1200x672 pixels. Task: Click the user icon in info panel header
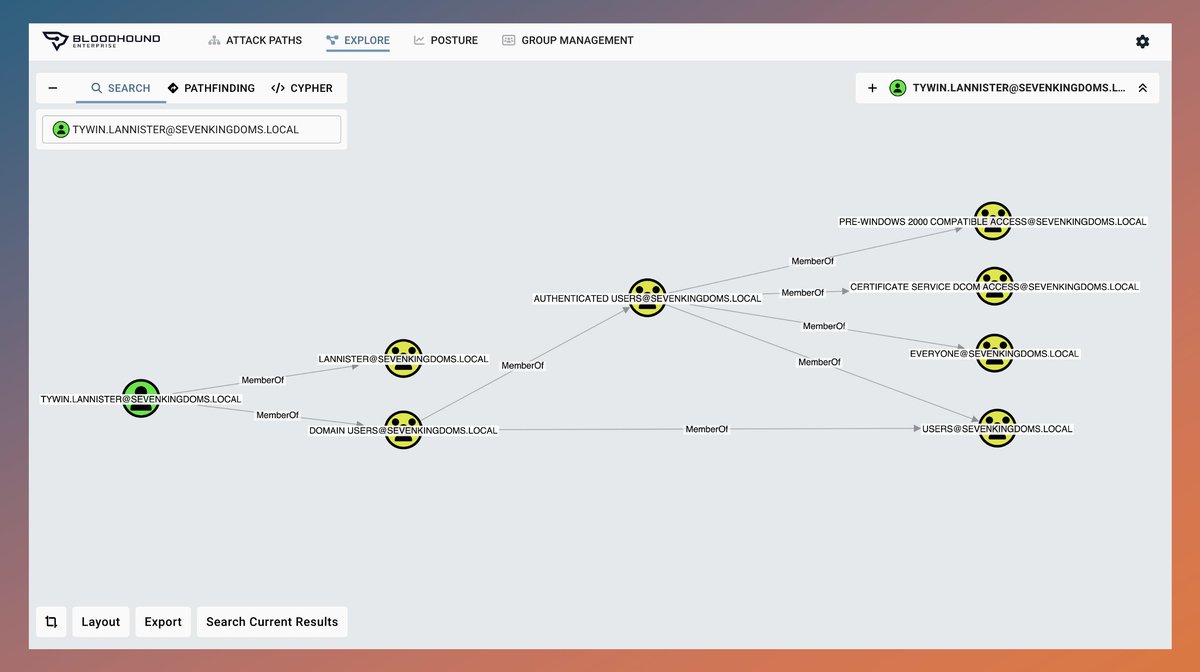tap(898, 88)
